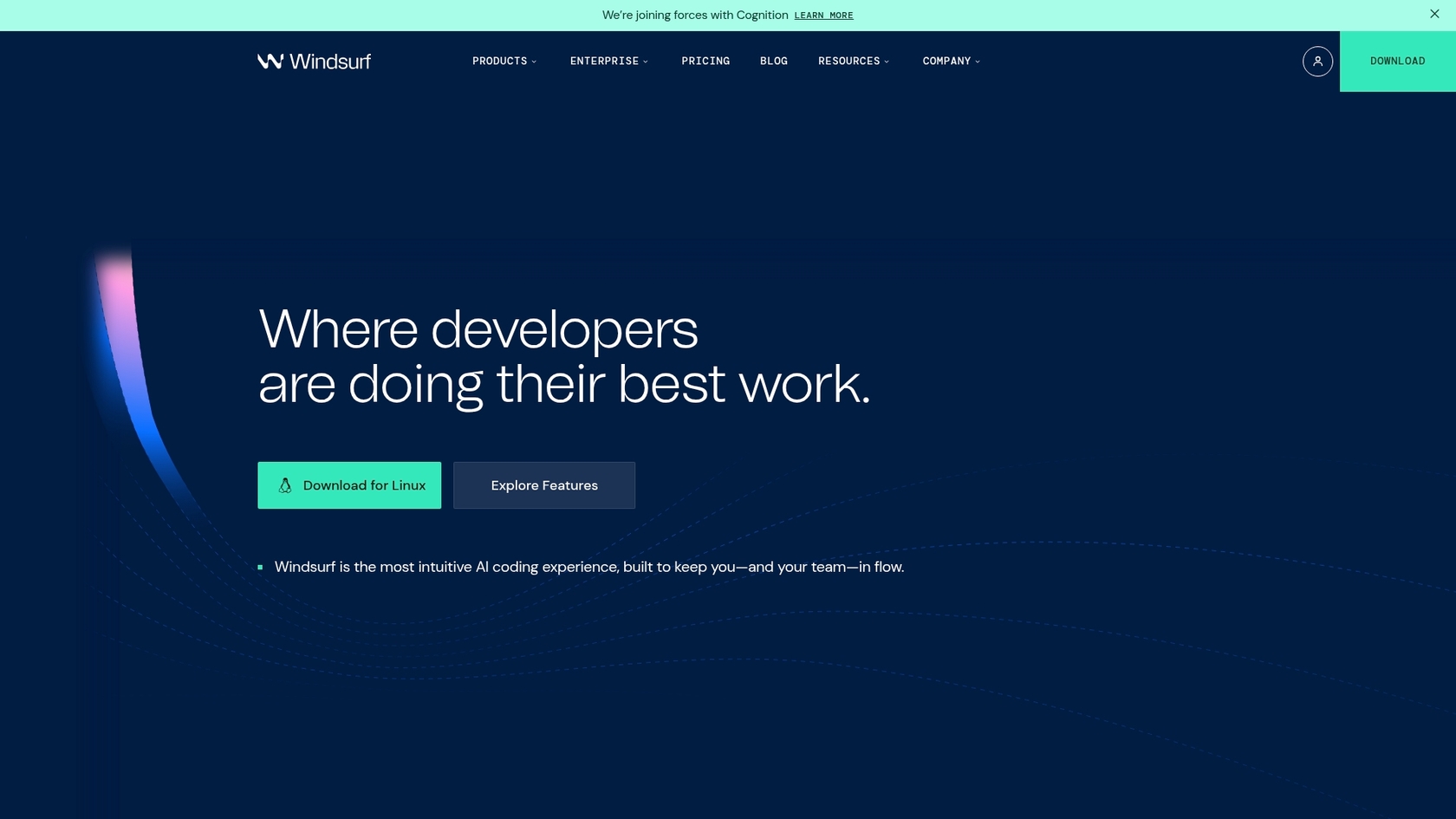Open the Blog section

click(x=774, y=61)
